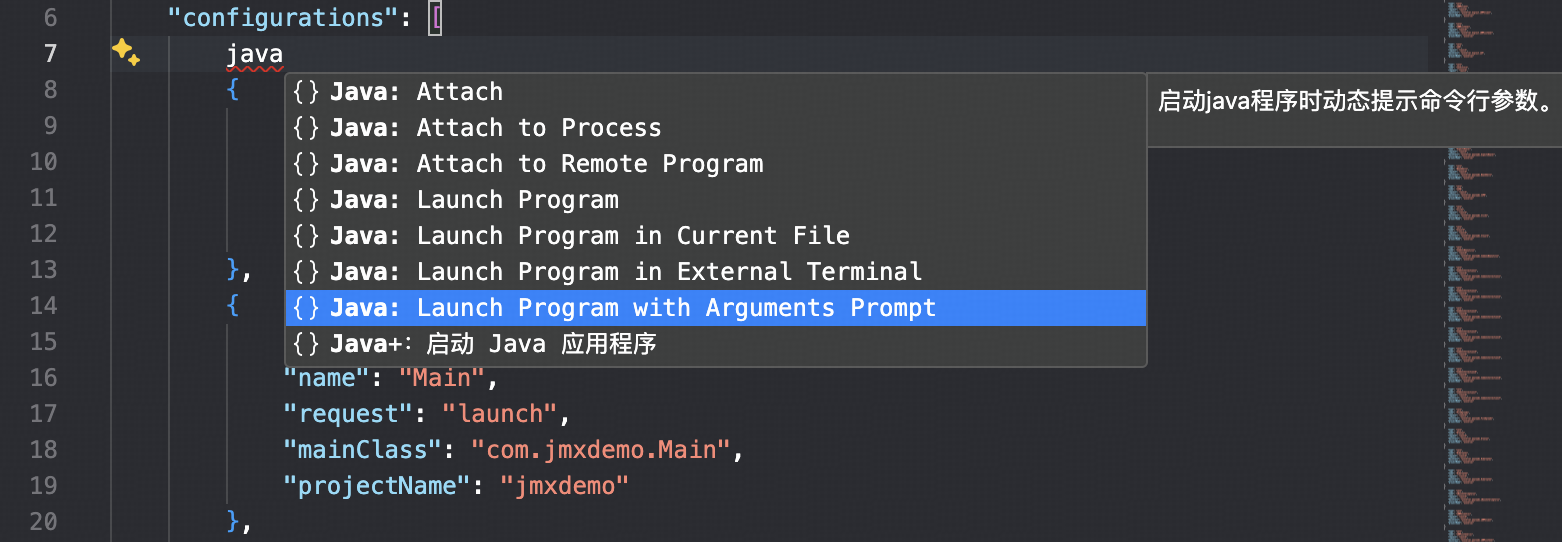This screenshot has height=542, width=1562.
Task: Click braces icon beside Launch Program in Current File
Action: (307, 236)
